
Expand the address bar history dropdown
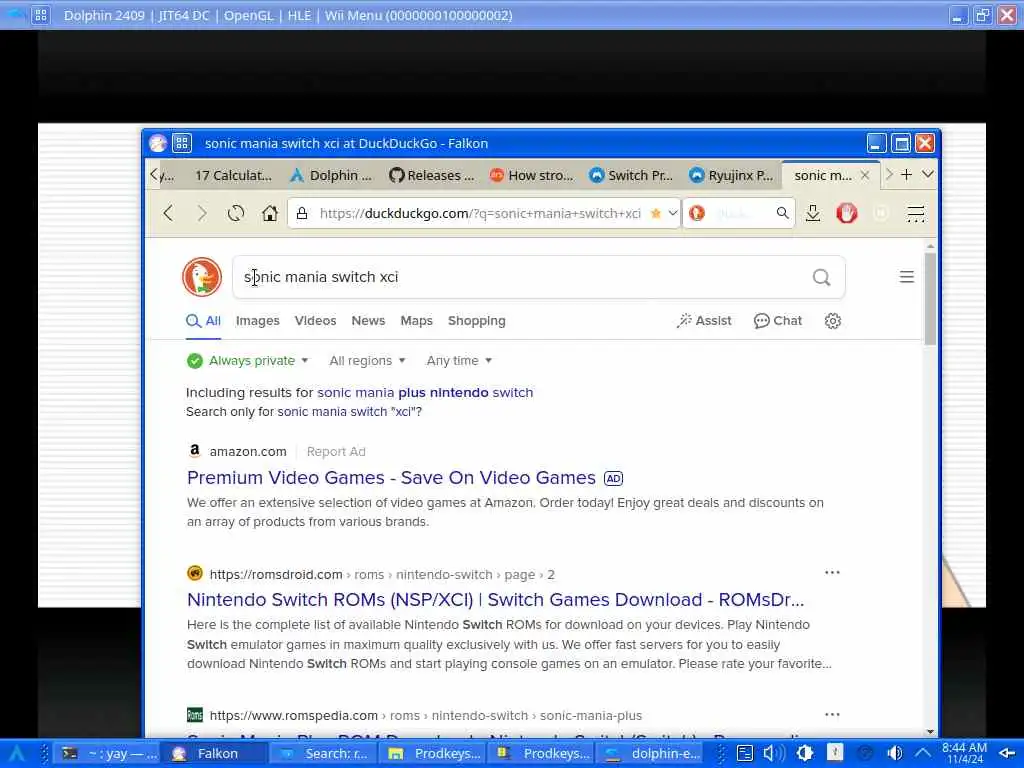click(x=673, y=213)
